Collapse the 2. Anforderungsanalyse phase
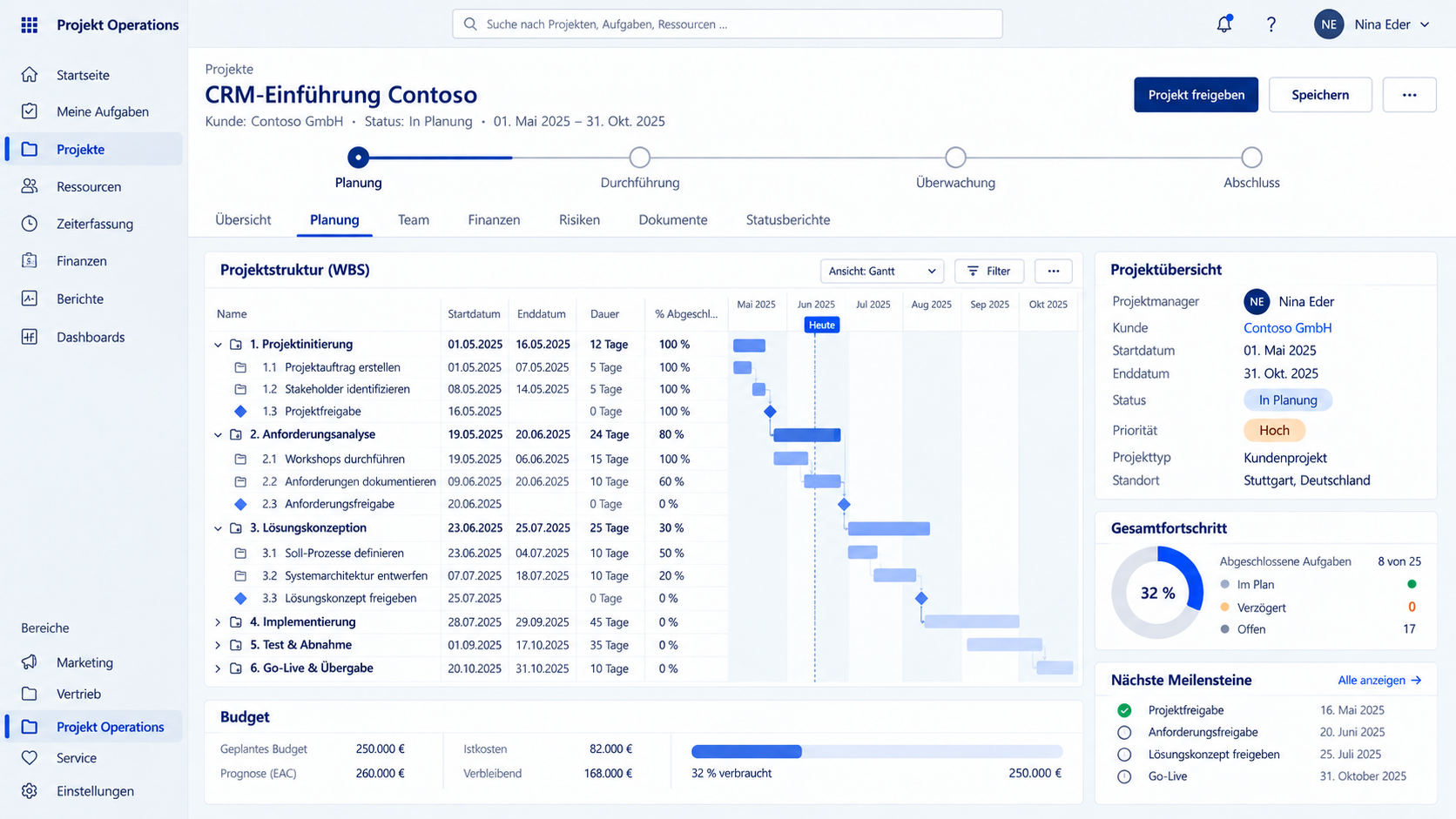Image resolution: width=1456 pixels, height=819 pixels. 218,435
